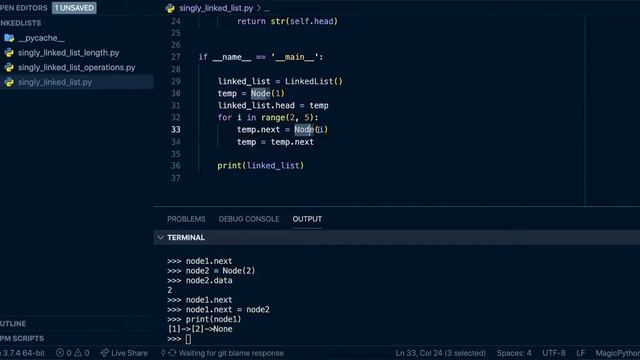This screenshot has width=640, height=360.
Task: Click Waiting for git blame response status
Action: click(x=231, y=353)
